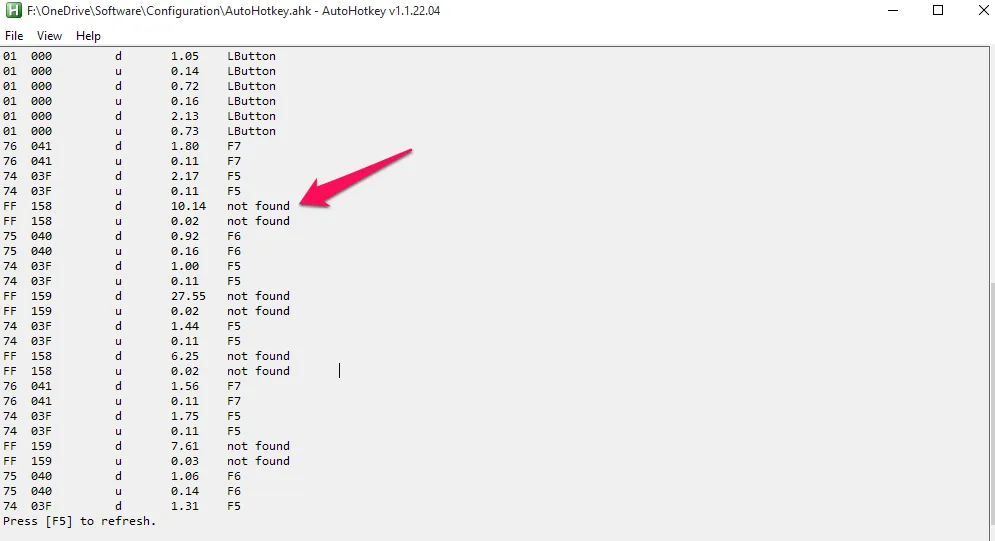Click the elapsed value 10.14
This screenshot has height=541, width=995.
point(188,206)
